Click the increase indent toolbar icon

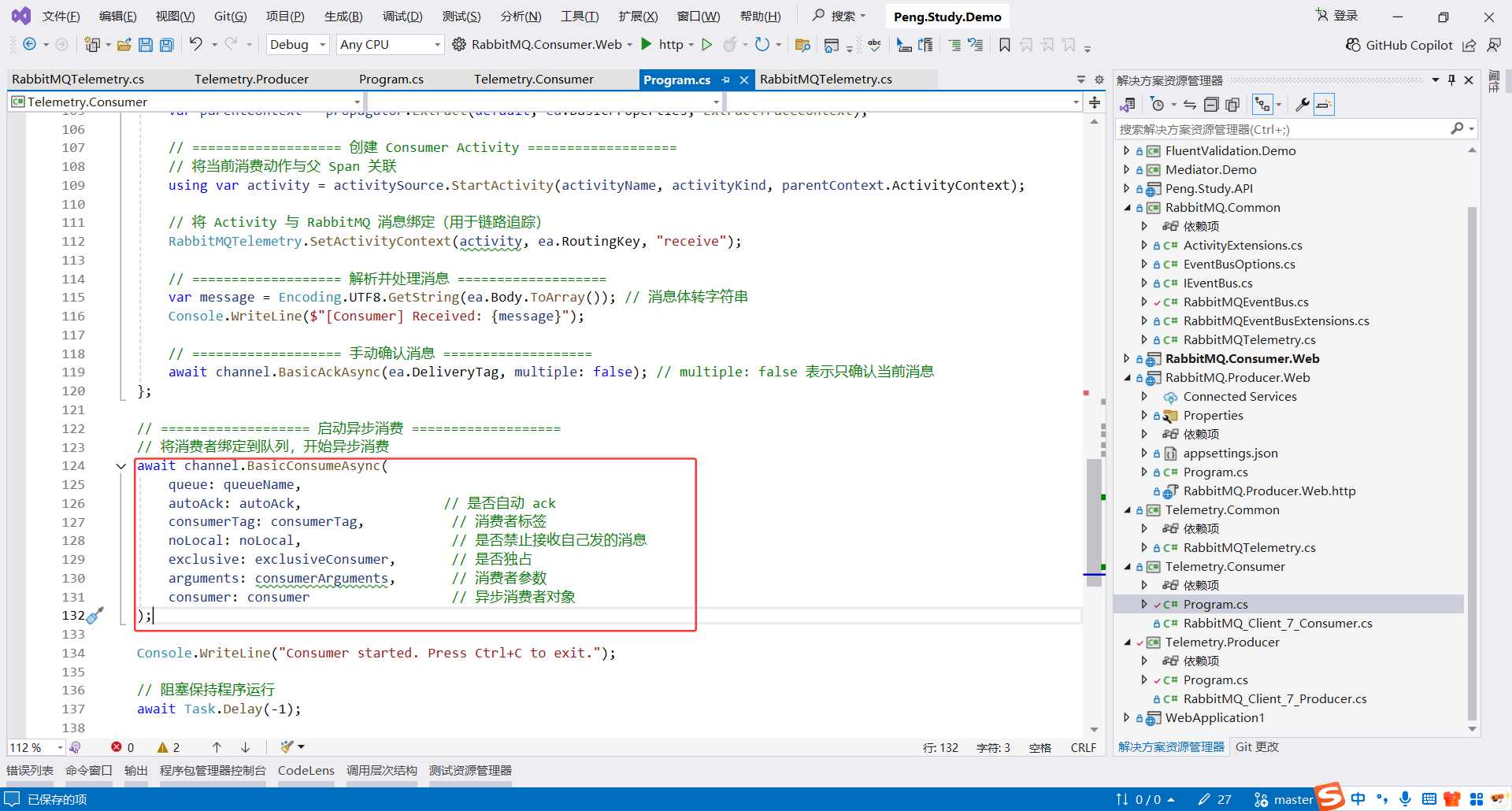coord(954,45)
